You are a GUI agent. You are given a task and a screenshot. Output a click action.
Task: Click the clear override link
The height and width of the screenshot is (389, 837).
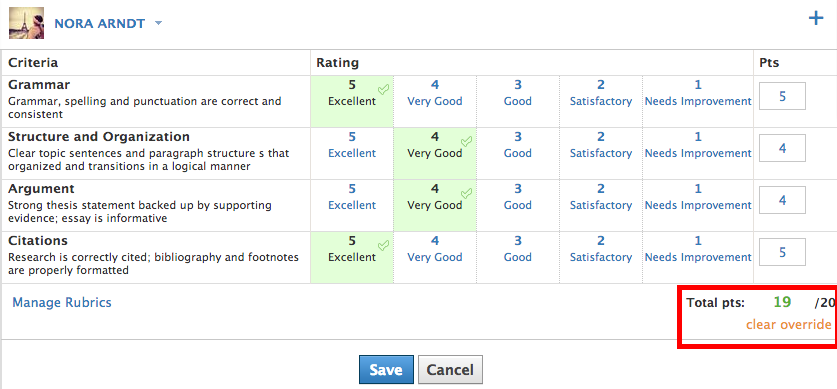point(788,324)
